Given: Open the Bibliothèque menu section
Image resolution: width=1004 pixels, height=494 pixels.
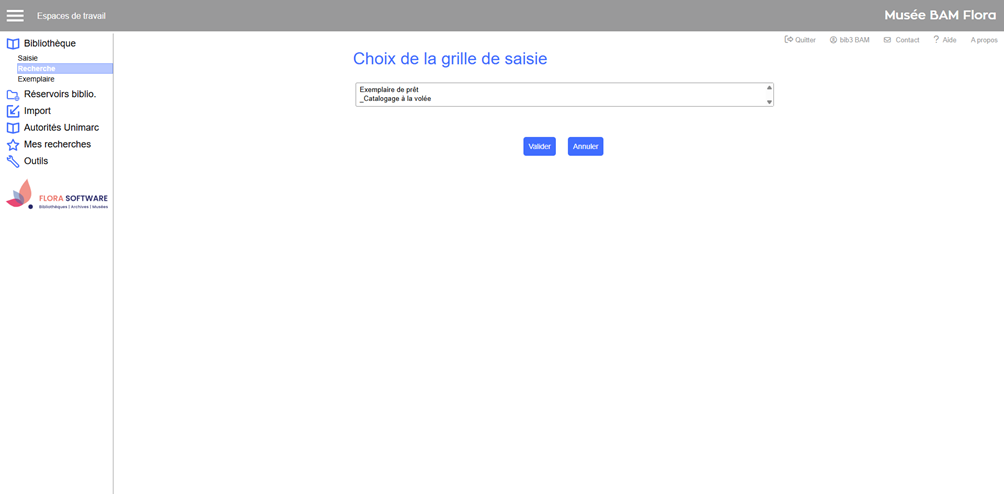Looking at the screenshot, I should [50, 44].
